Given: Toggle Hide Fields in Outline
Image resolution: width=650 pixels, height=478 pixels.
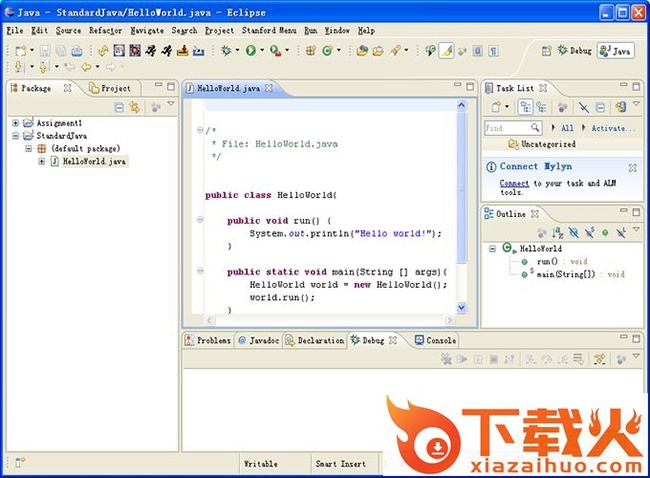Looking at the screenshot, I should [574, 233].
